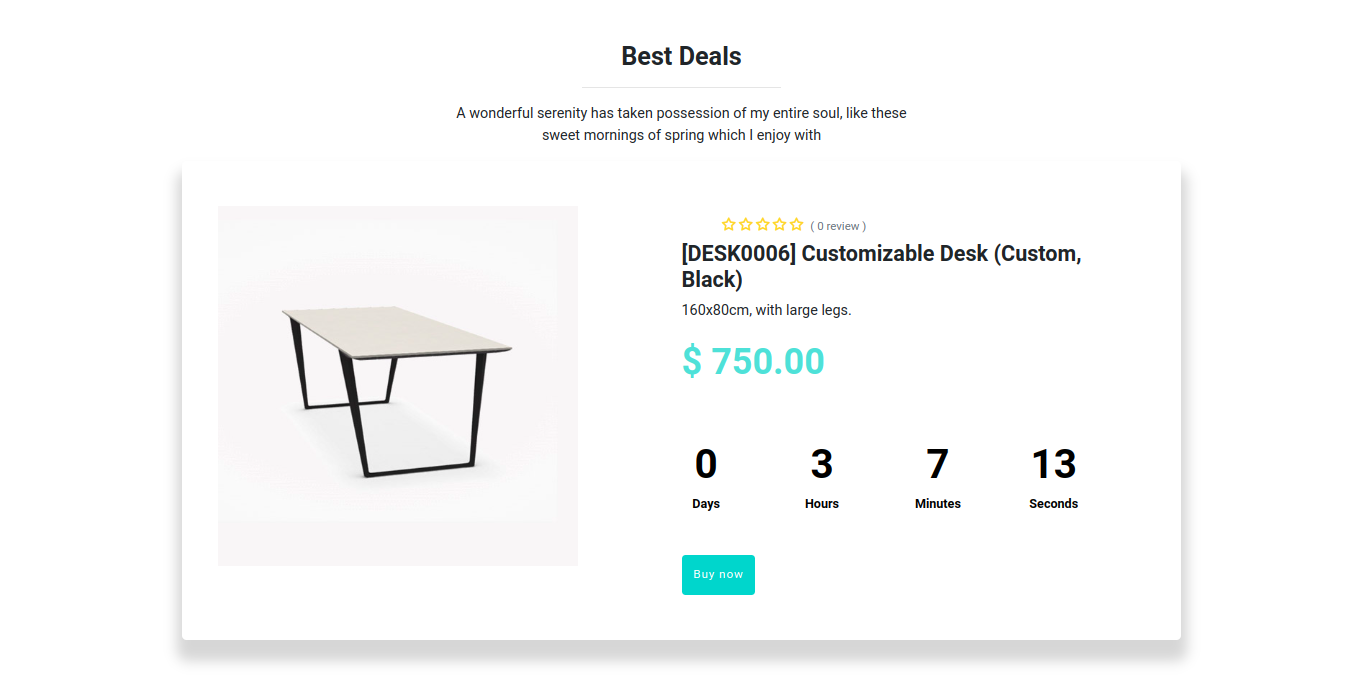Screen dimensions: 1356x693
Task: Click the Minutes countdown value
Action: pyautogui.click(x=937, y=464)
